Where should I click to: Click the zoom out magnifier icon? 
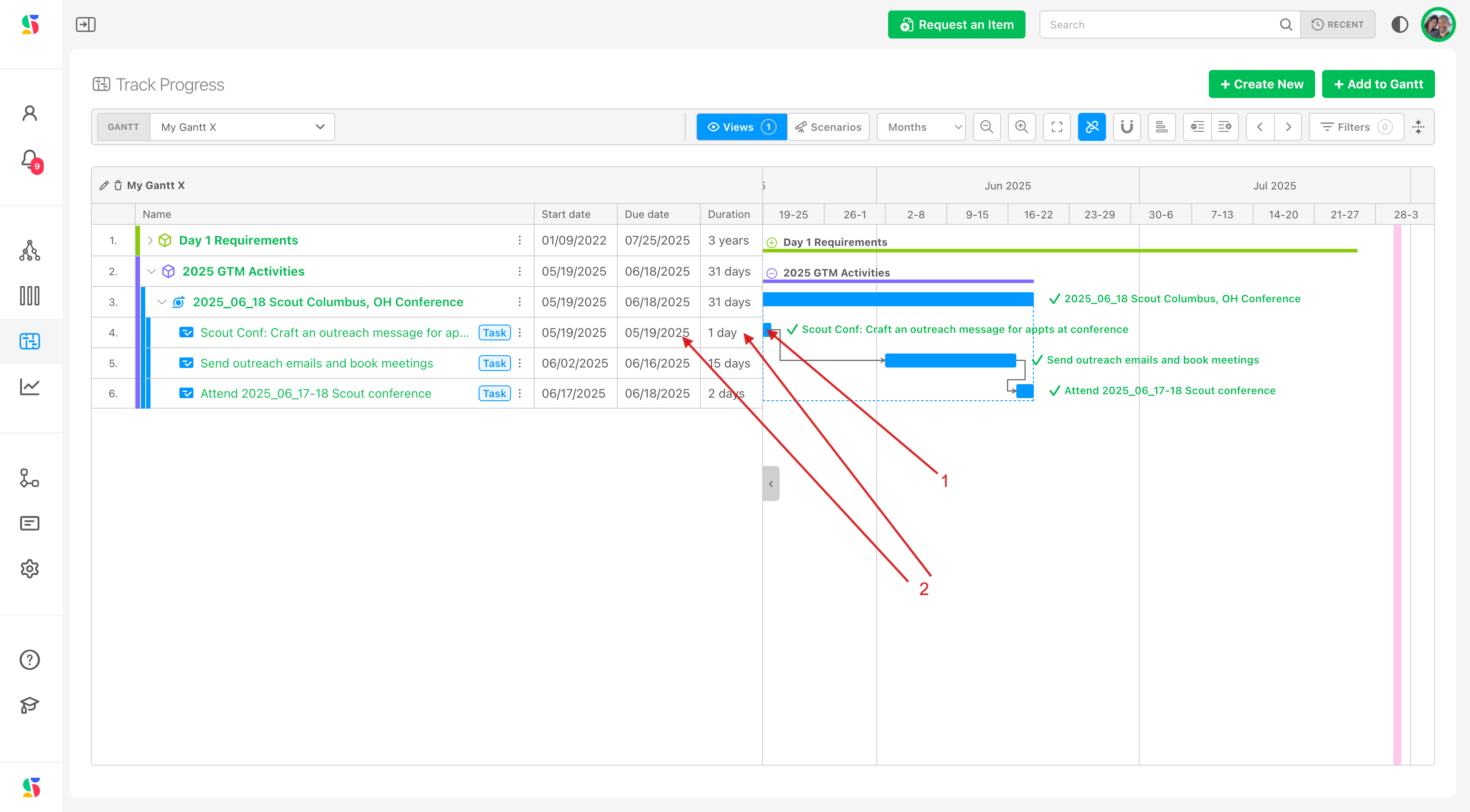click(987, 127)
